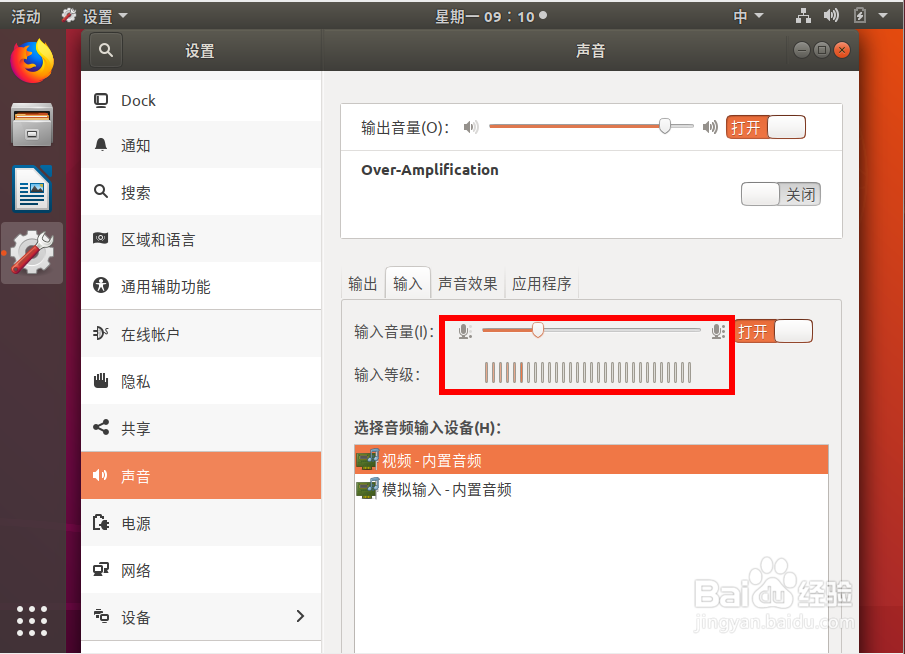The width and height of the screenshot is (905, 654).
Task: Click the microphone icon beside input volume
Action: [x=463, y=330]
